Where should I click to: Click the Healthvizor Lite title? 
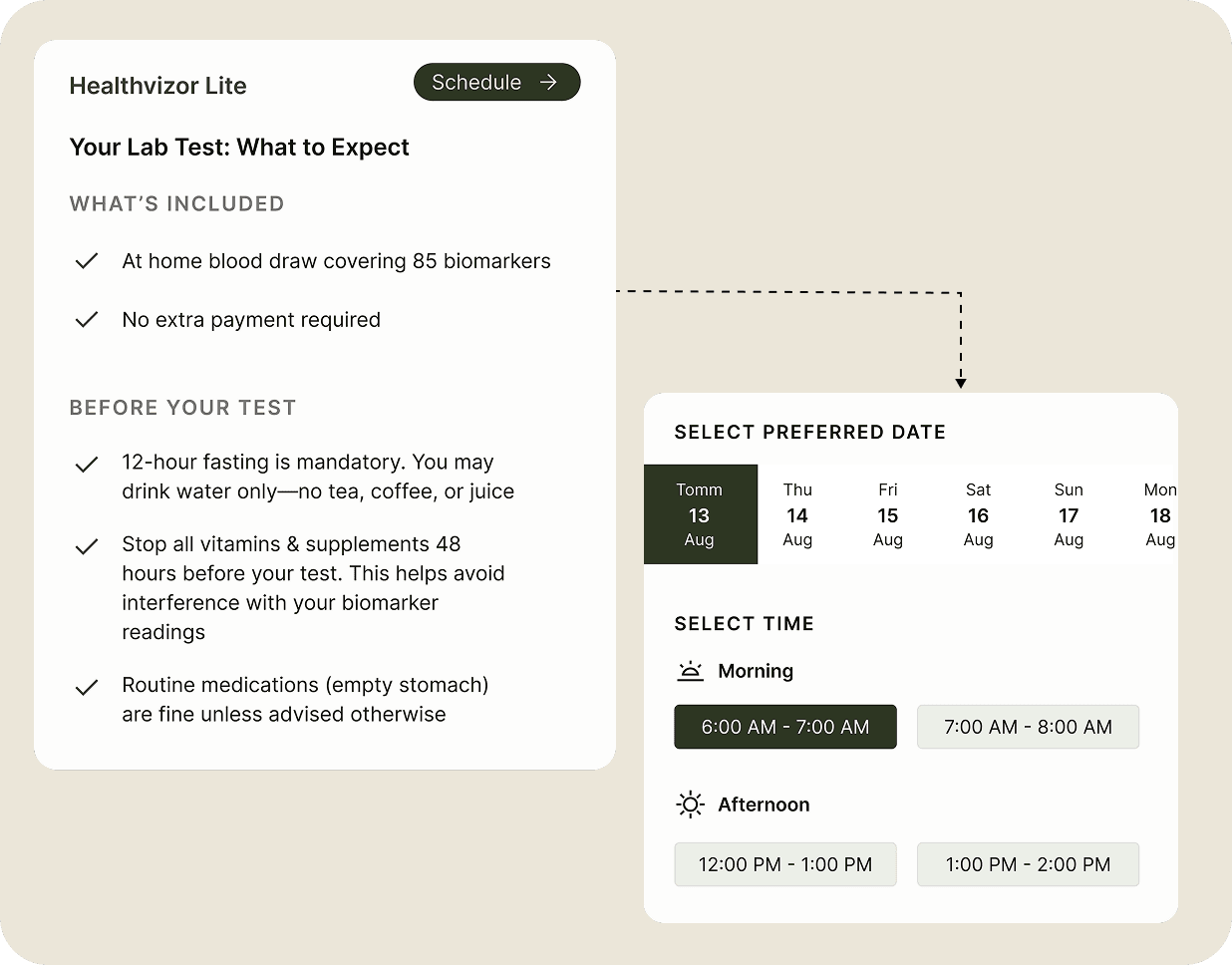pos(157,86)
